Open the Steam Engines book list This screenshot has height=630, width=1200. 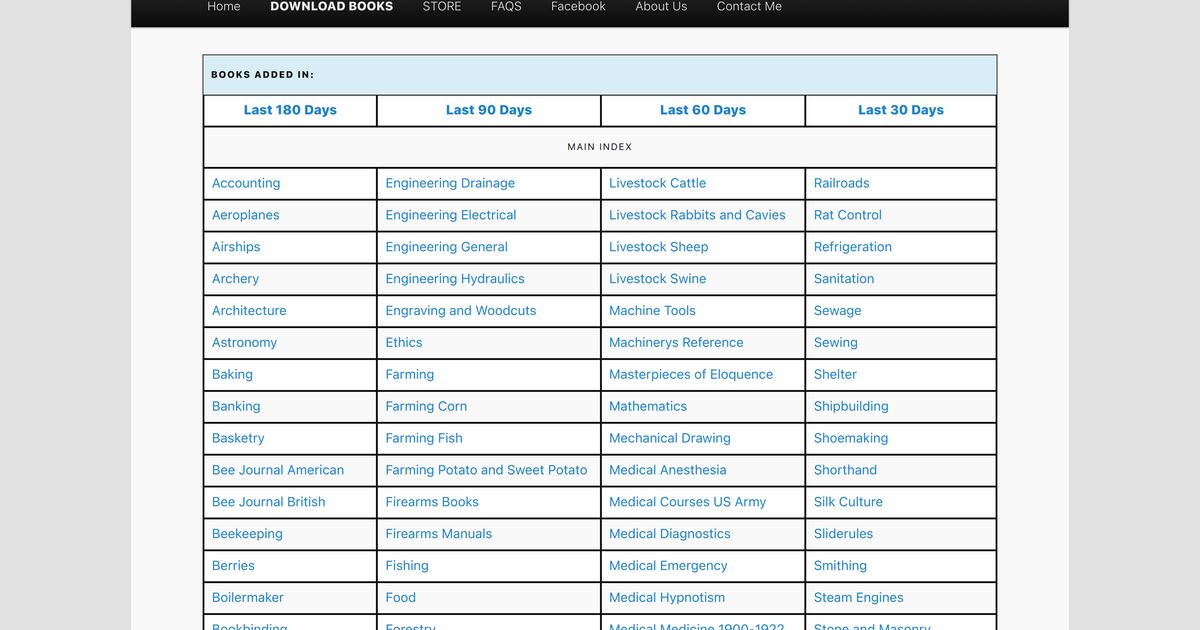[x=858, y=597]
